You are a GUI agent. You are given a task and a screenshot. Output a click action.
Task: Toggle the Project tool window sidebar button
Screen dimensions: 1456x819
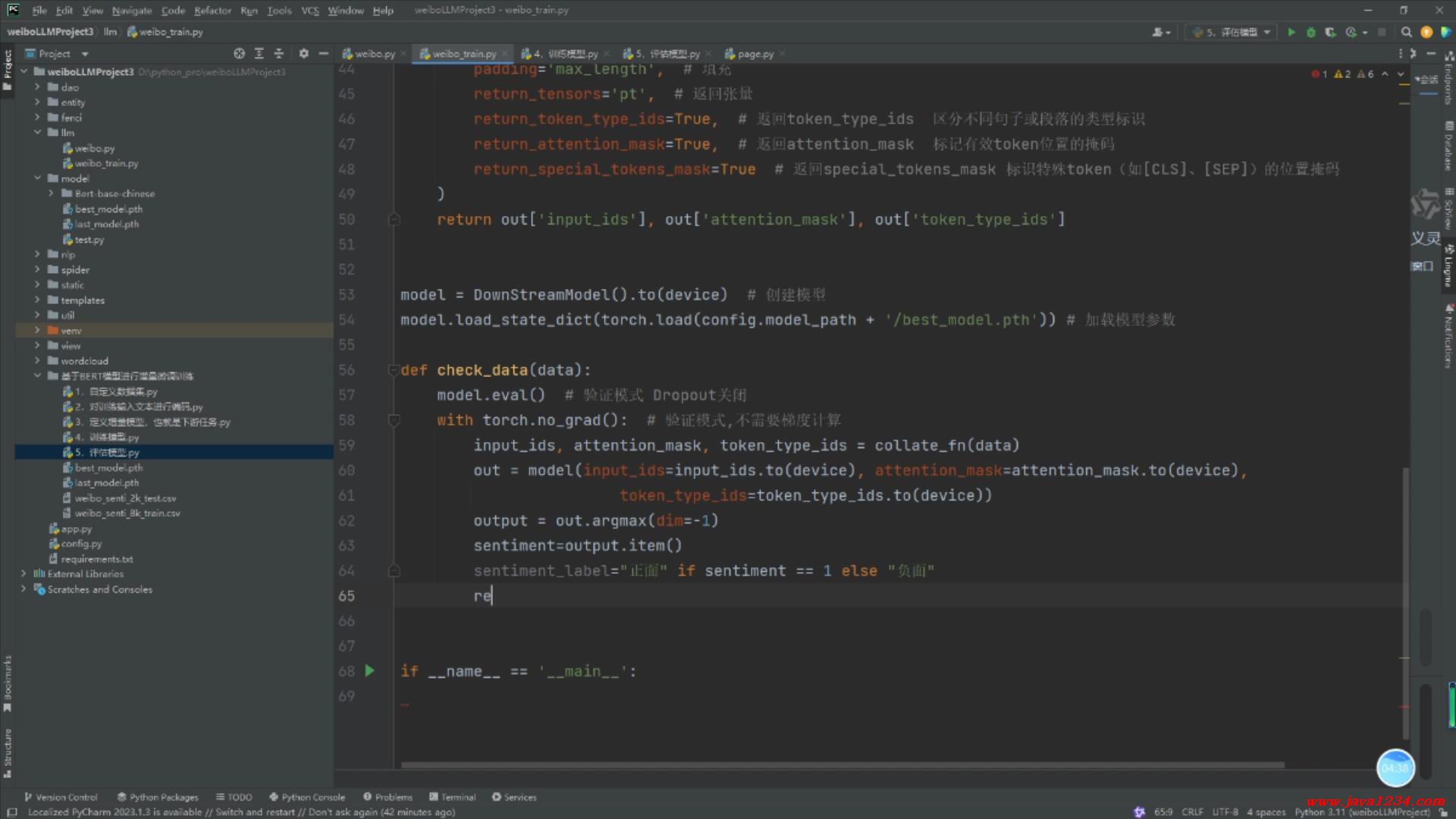[x=8, y=68]
